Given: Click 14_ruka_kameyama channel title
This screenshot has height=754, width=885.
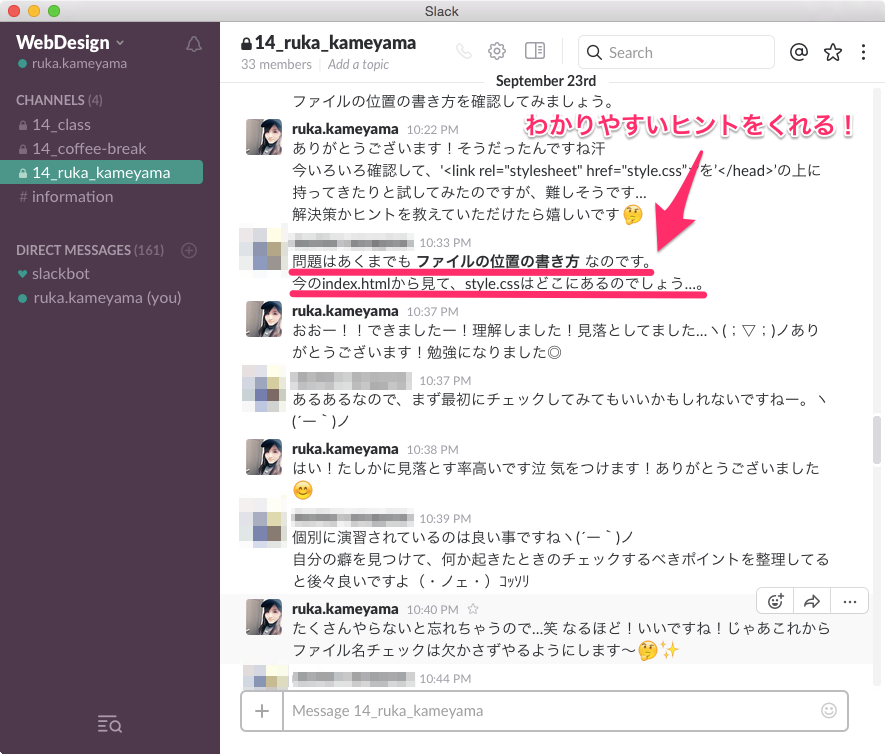Looking at the screenshot, I should pos(335,43).
